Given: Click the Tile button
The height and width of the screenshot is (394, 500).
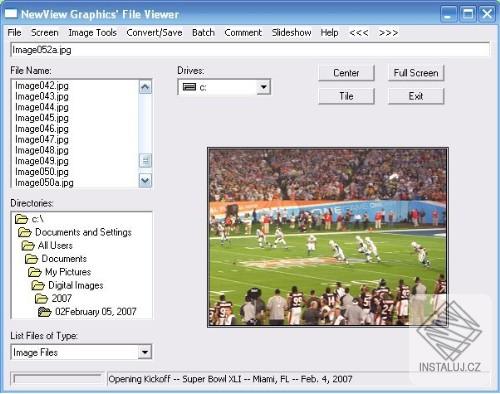Looking at the screenshot, I should tap(346, 96).
